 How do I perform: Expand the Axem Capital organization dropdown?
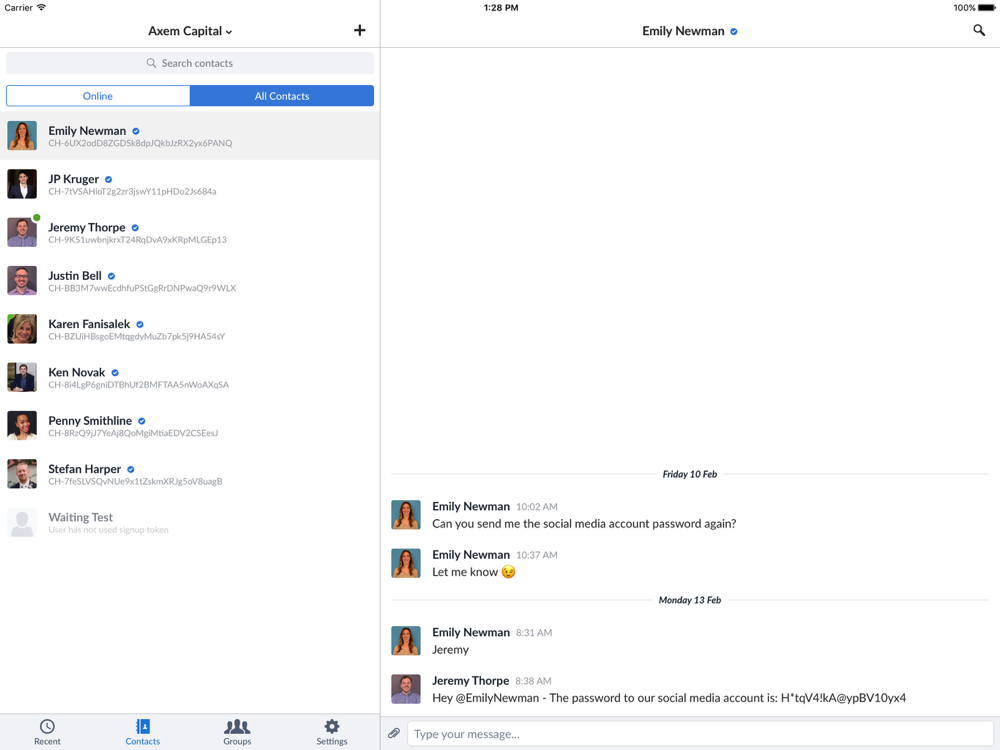[190, 31]
